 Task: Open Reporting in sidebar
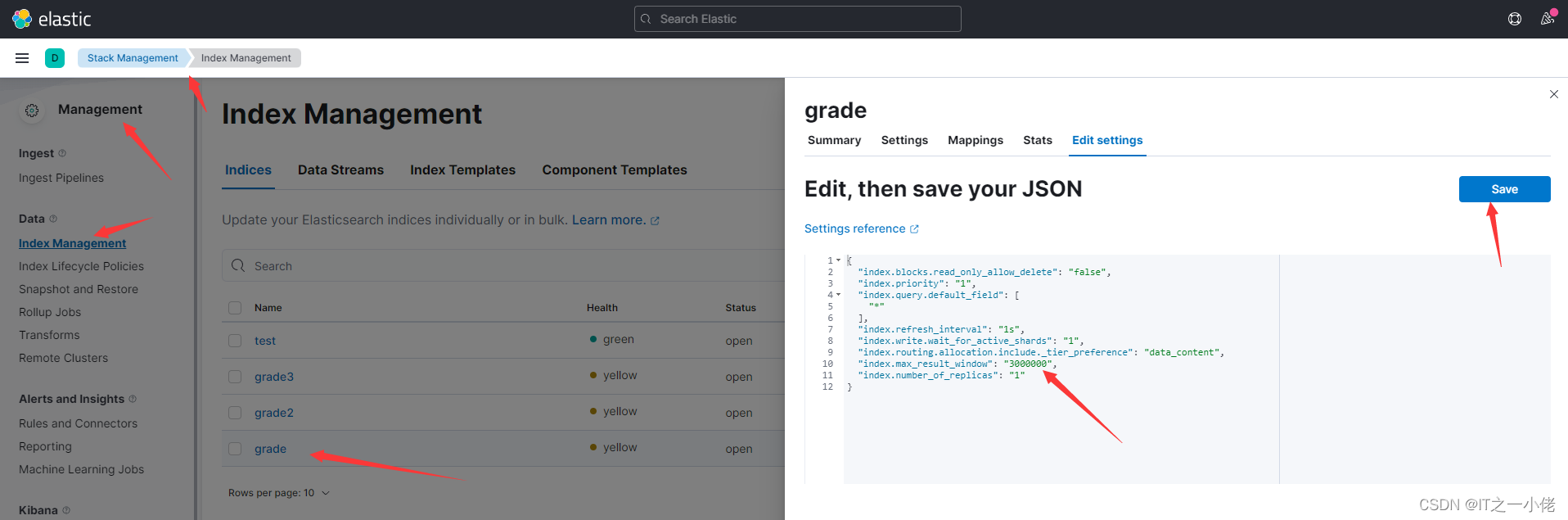pos(45,446)
